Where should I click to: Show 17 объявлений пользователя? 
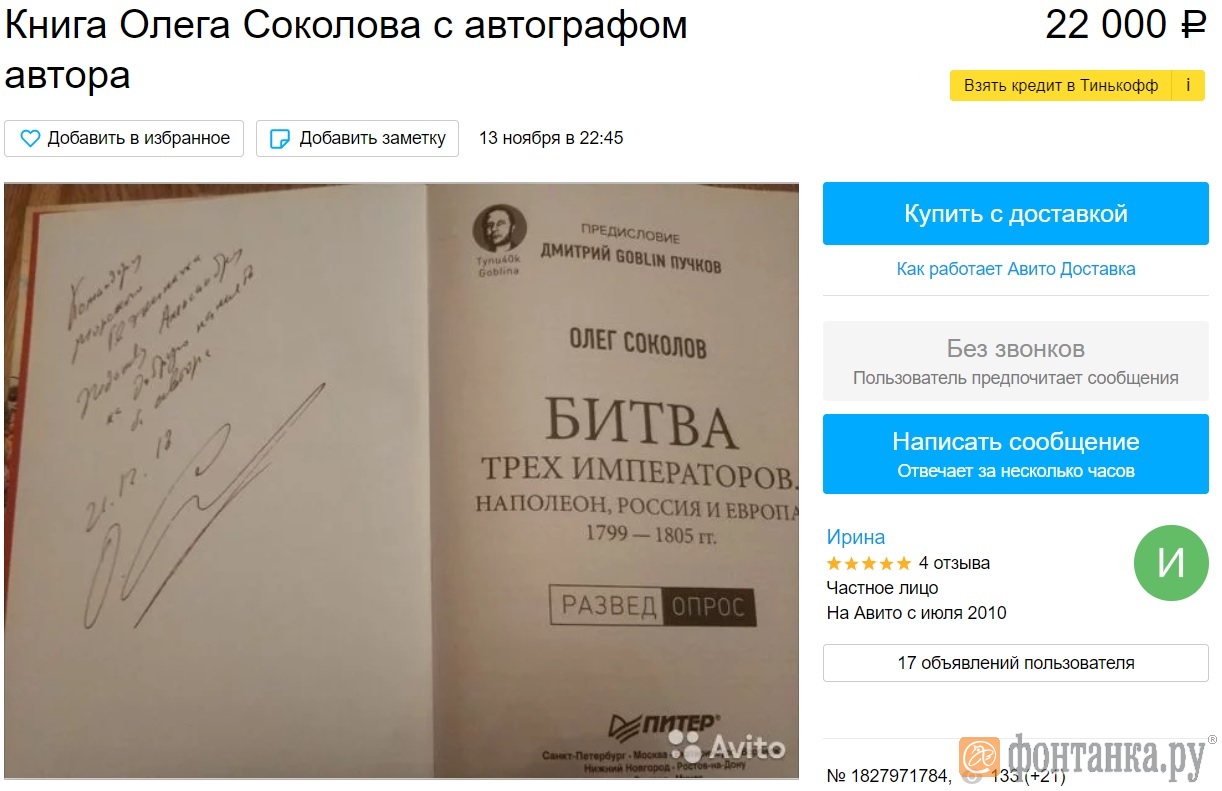(1016, 663)
